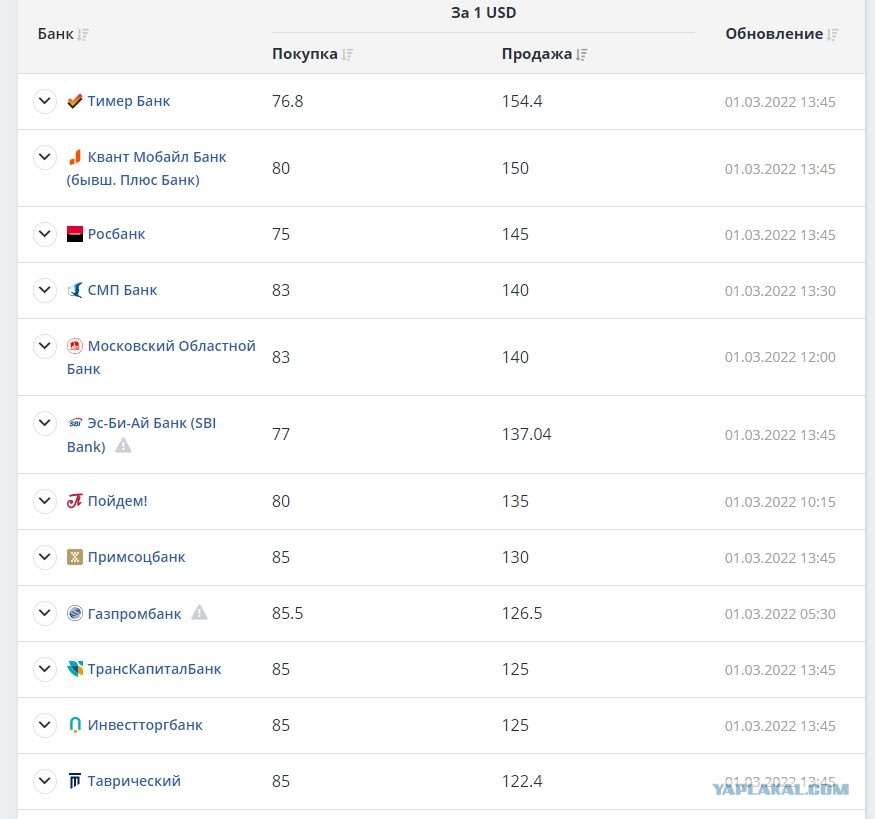The height and width of the screenshot is (819, 875).
Task: Open the Квант Мобайл Банк link
Action: [146, 168]
